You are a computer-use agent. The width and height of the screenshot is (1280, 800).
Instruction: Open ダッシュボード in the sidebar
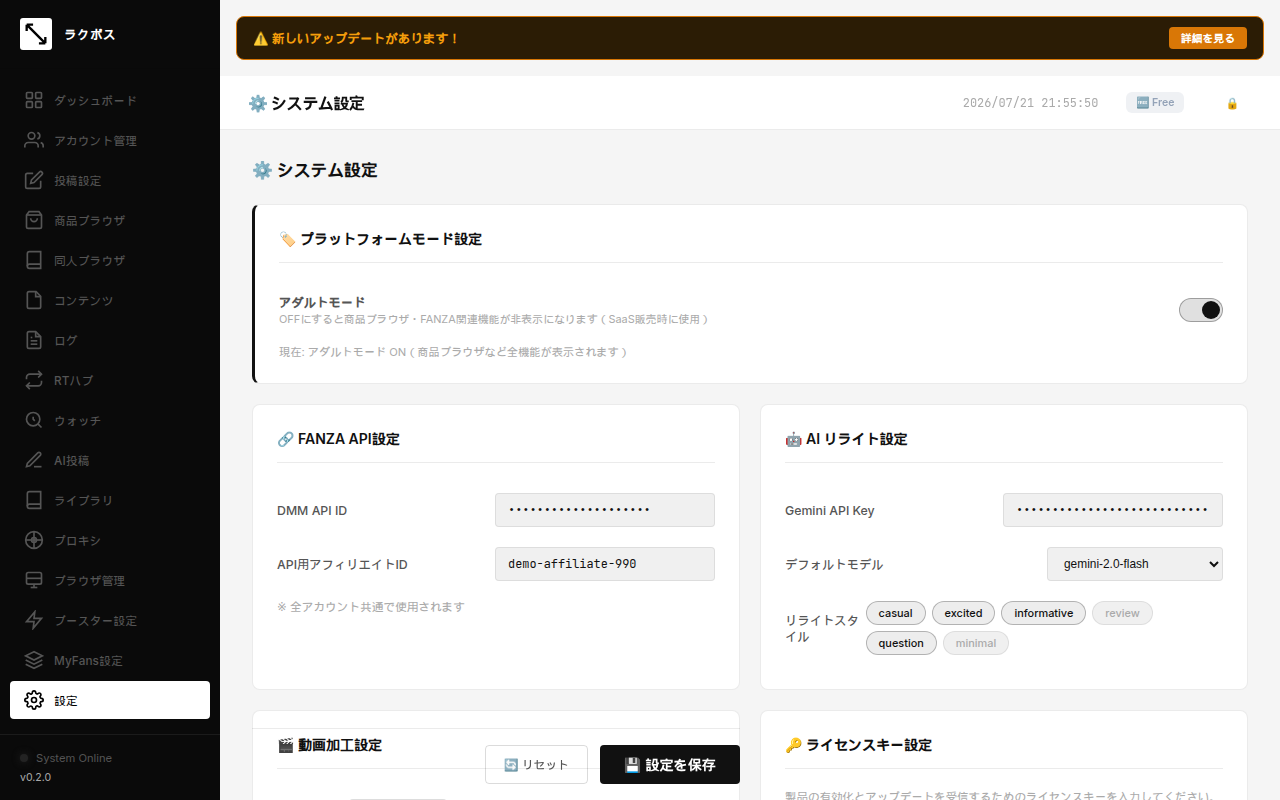(110, 100)
